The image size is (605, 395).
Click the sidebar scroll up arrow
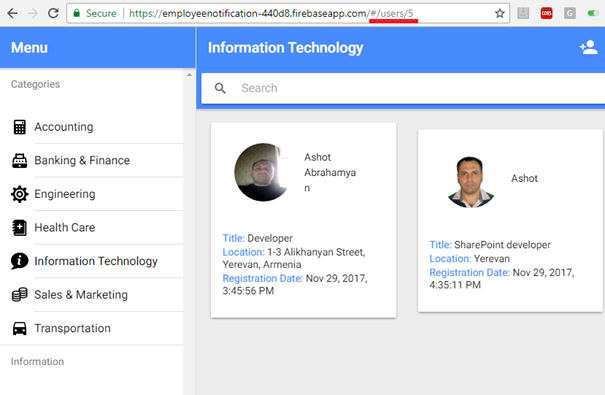[x=189, y=75]
